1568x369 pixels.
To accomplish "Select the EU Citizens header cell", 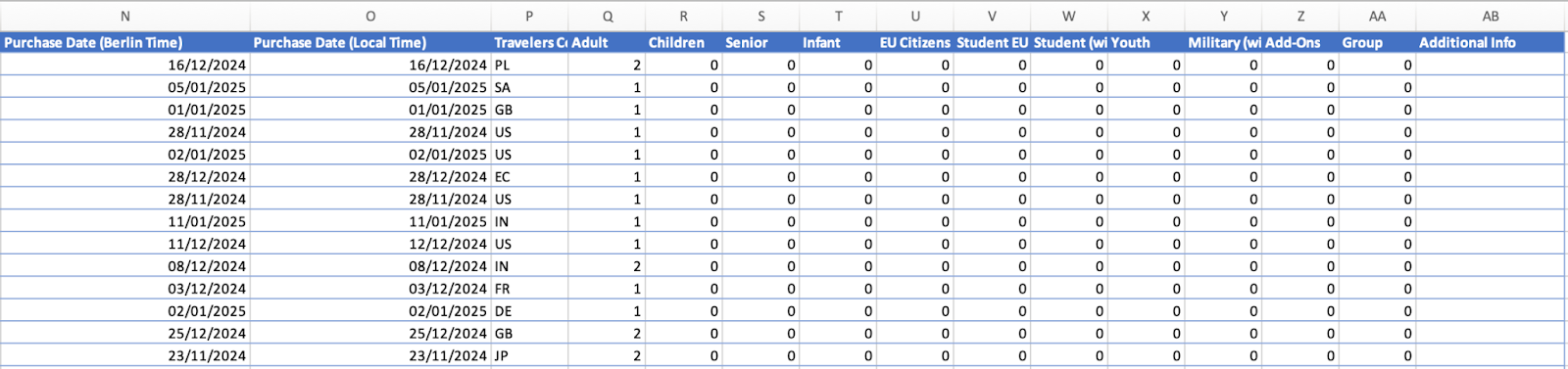I will coord(915,42).
